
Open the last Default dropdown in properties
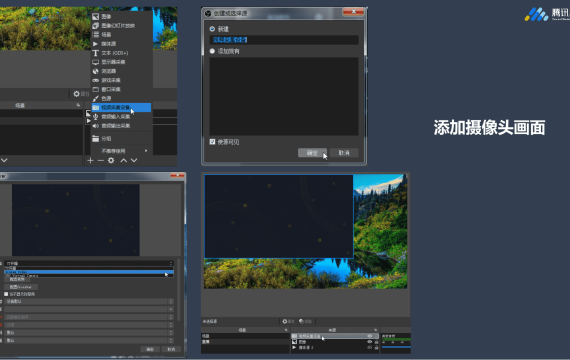(x=89, y=340)
